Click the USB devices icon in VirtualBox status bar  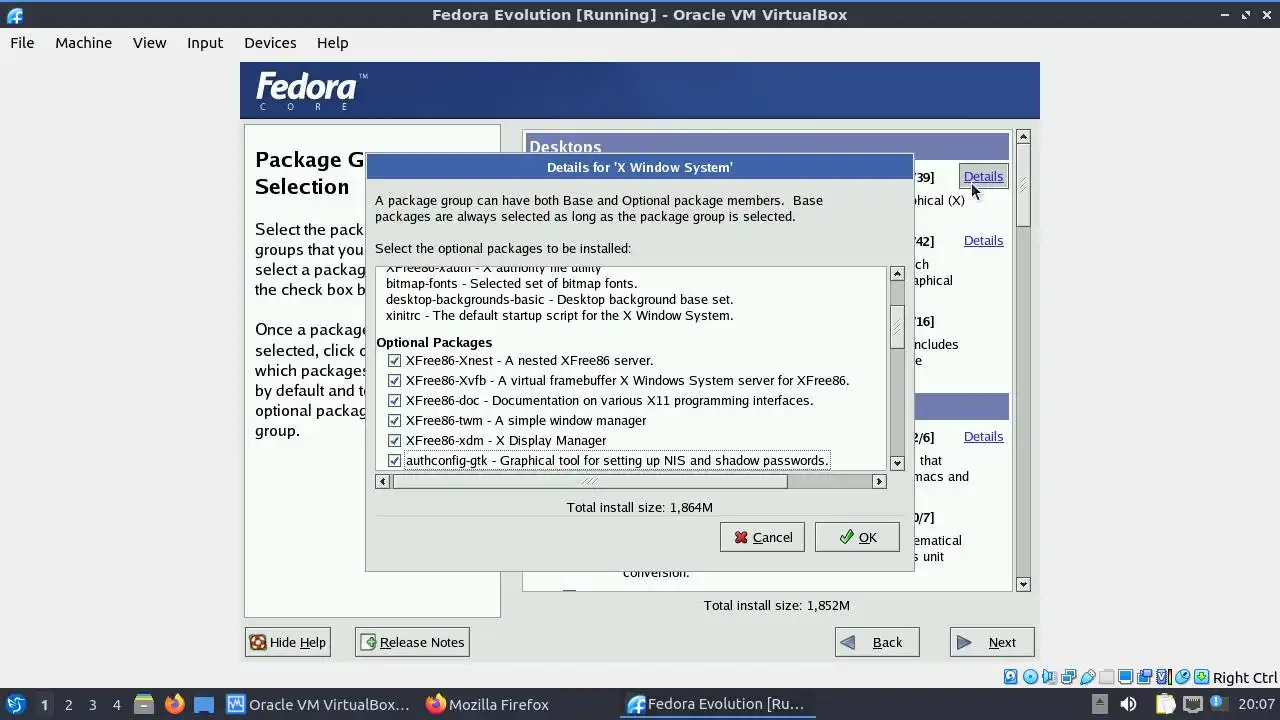tap(1088, 677)
